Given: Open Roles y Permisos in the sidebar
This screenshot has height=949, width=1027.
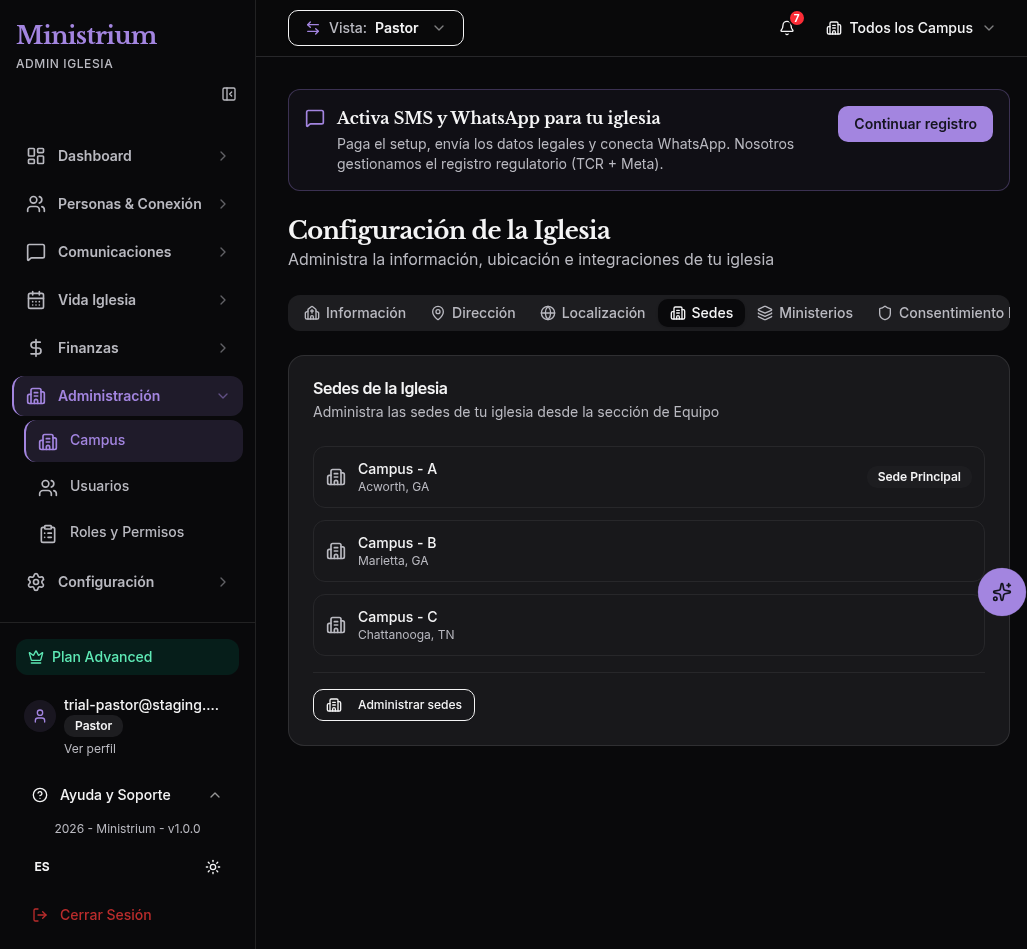Looking at the screenshot, I should (134, 532).
